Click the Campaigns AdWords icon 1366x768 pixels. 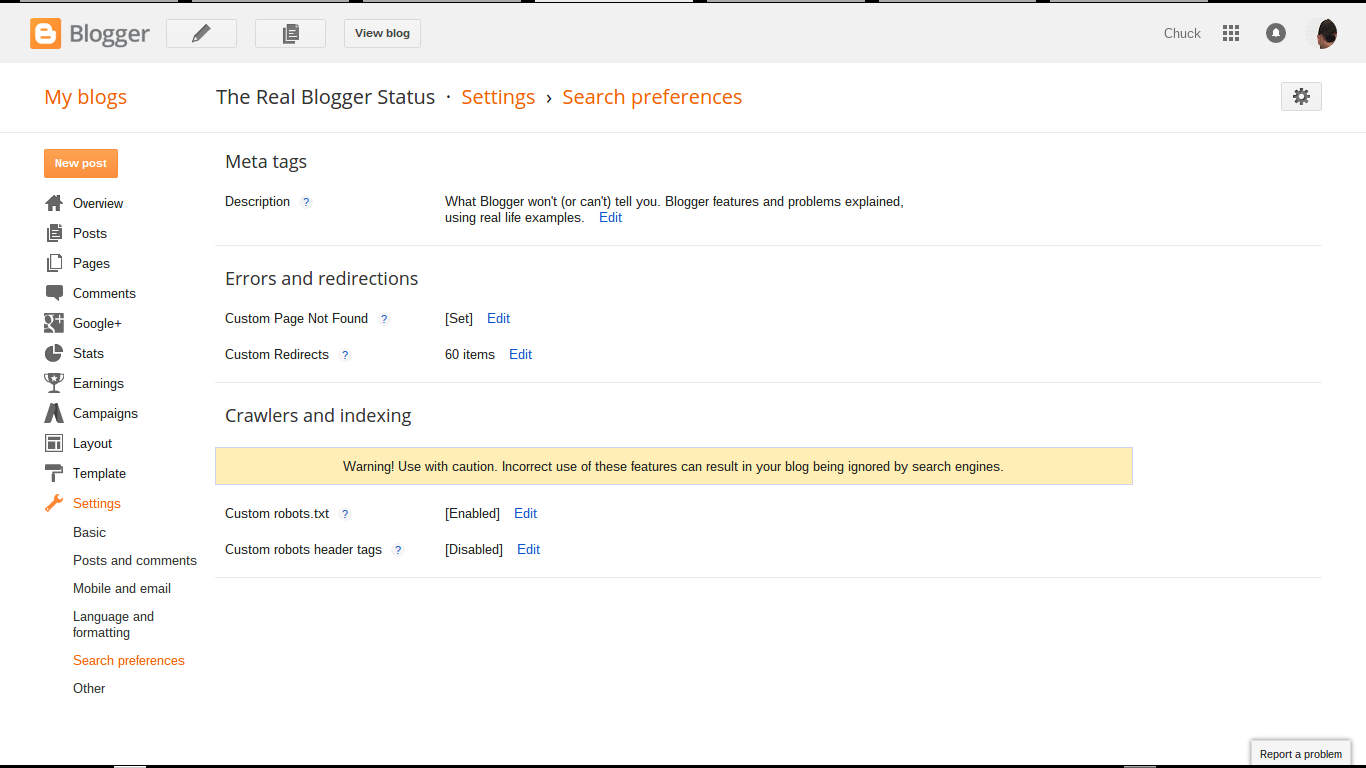54,413
